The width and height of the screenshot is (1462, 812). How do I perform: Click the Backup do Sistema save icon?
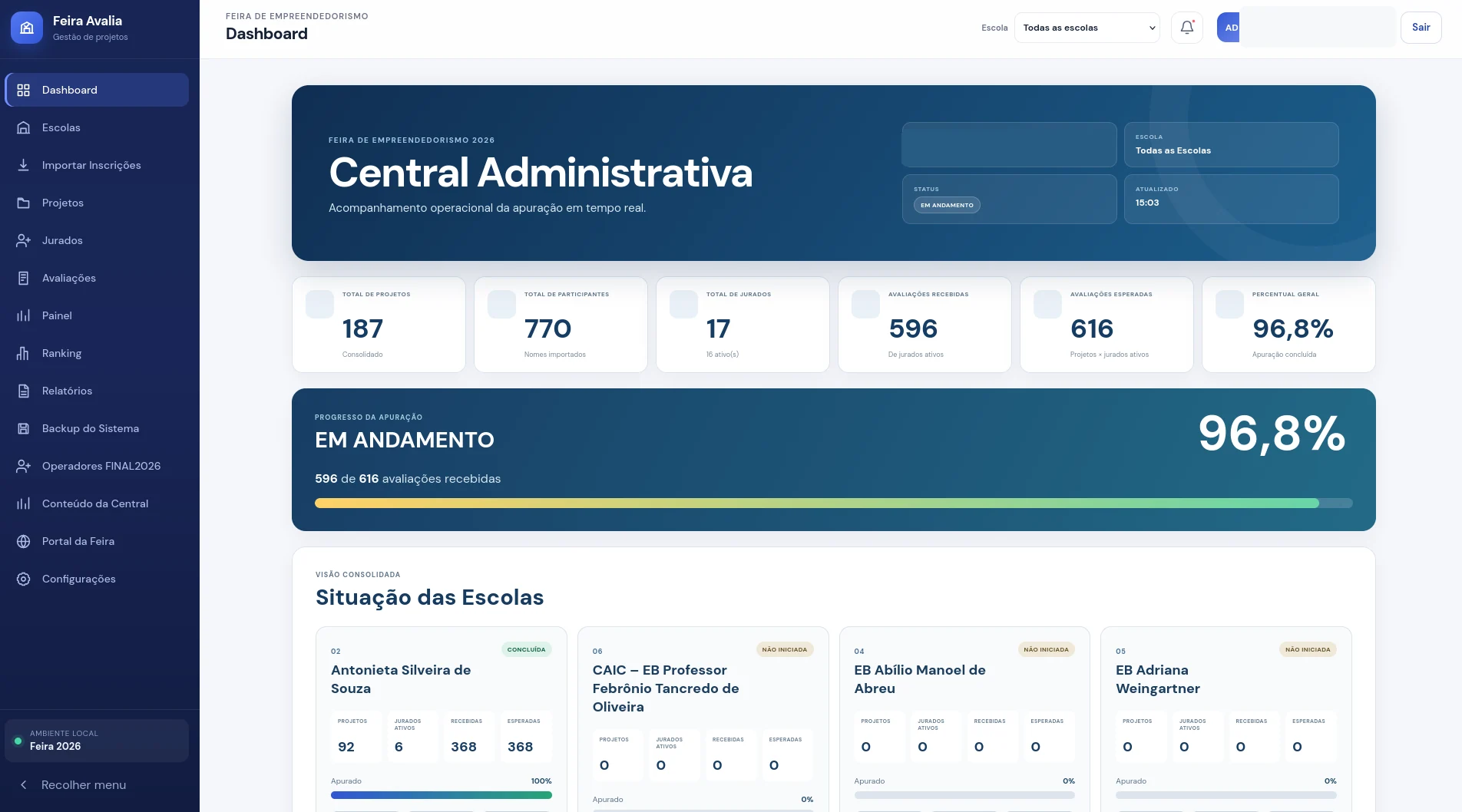tap(24, 428)
